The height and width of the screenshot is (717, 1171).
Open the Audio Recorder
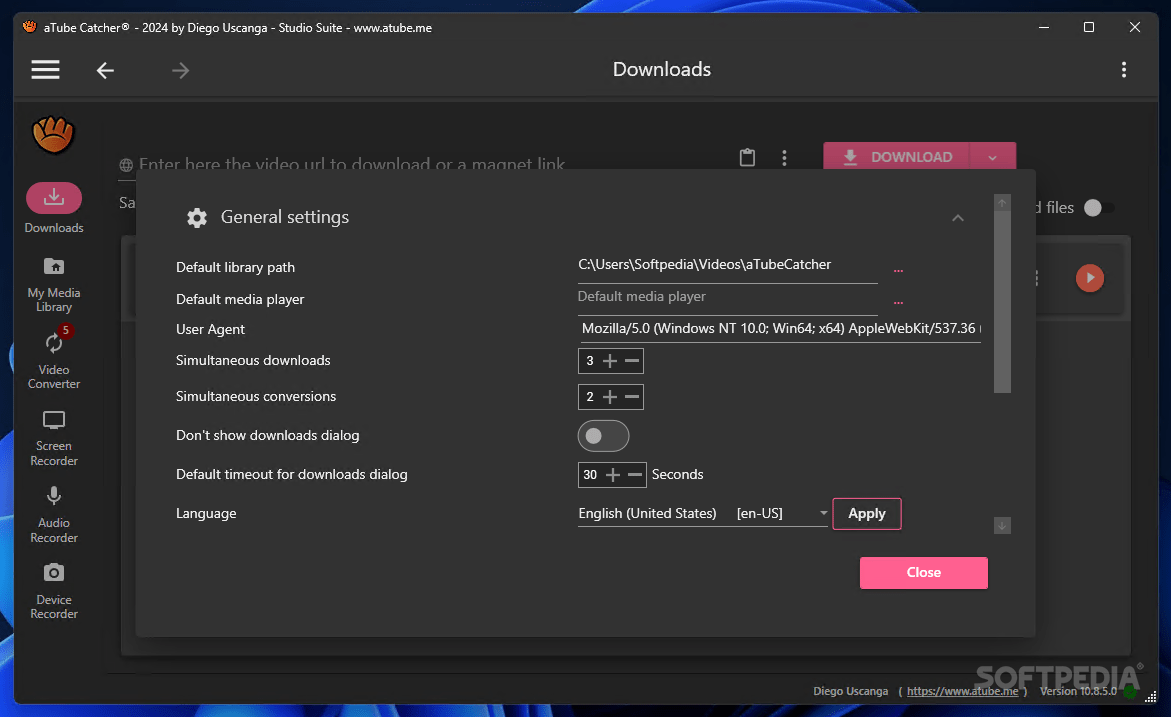[x=54, y=515]
